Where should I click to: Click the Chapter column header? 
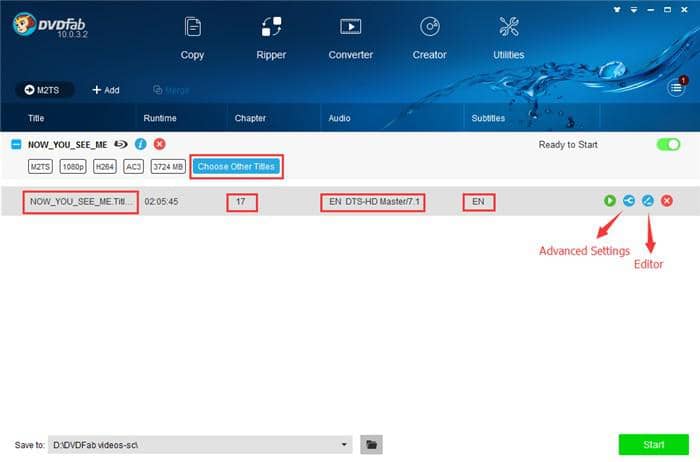[250, 118]
